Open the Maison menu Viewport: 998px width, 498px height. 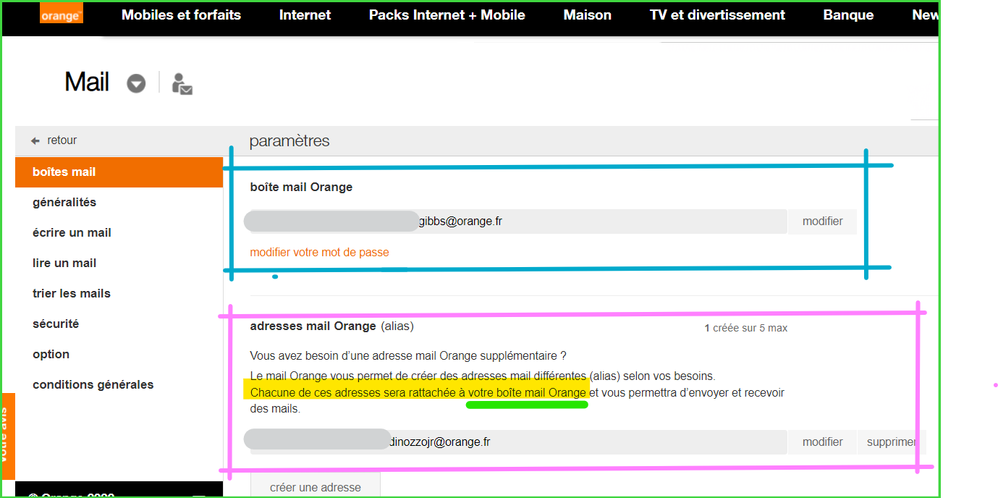587,15
